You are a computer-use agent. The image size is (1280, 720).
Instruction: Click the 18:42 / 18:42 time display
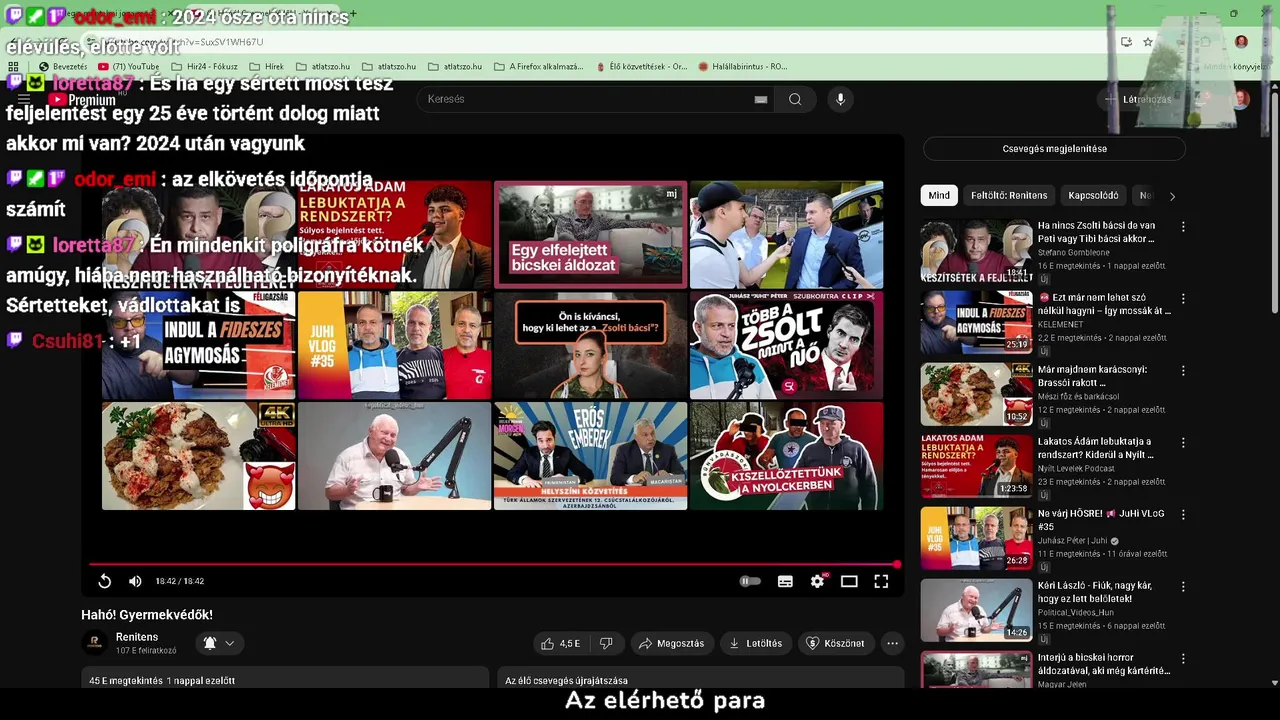coord(180,581)
